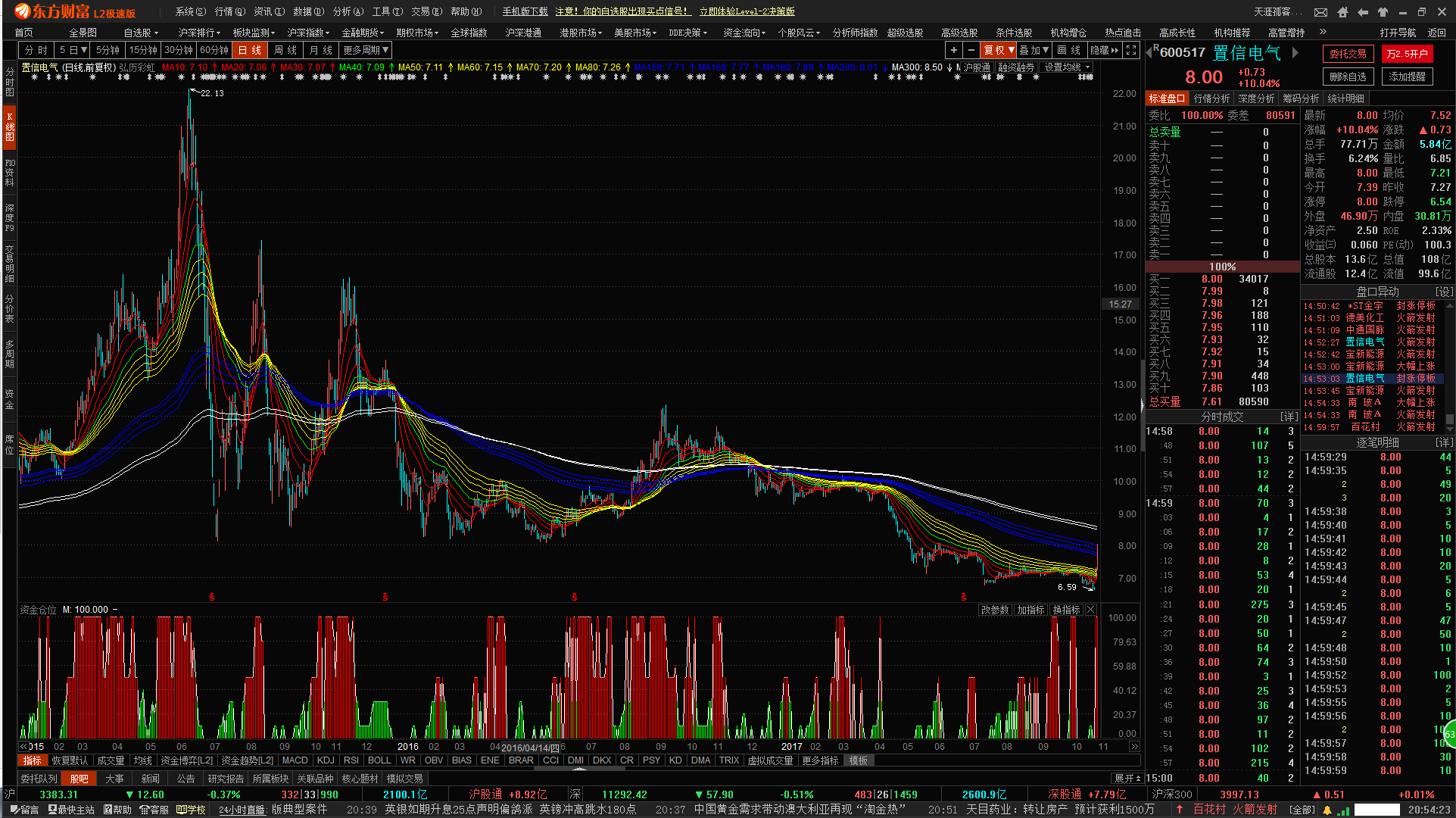Jump timeline to earliest with double-left arrow
The width and height of the screenshot is (1456, 818).
23,747
